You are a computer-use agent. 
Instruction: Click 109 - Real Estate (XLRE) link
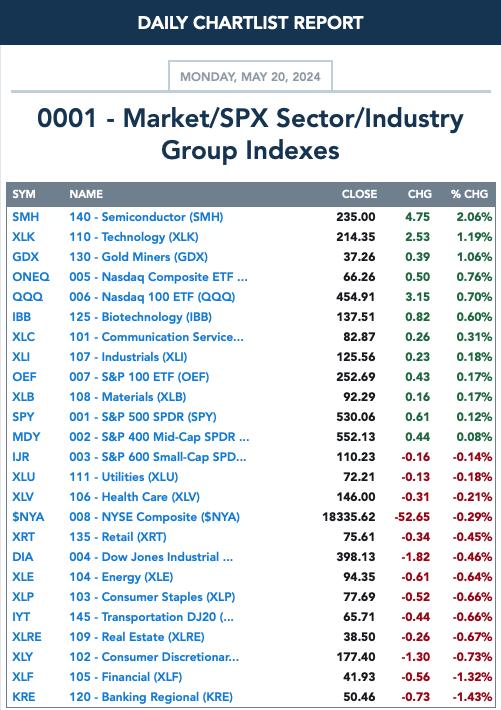coord(137,637)
